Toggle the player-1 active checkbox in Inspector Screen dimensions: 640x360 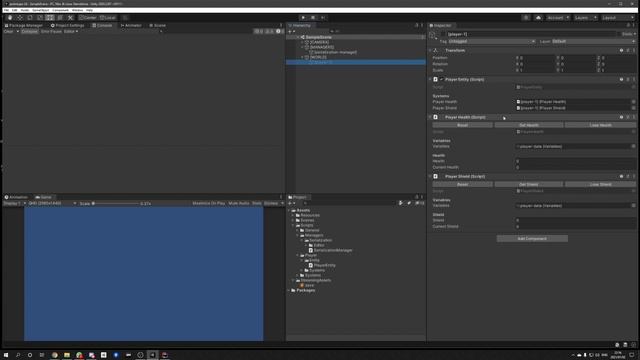443,34
